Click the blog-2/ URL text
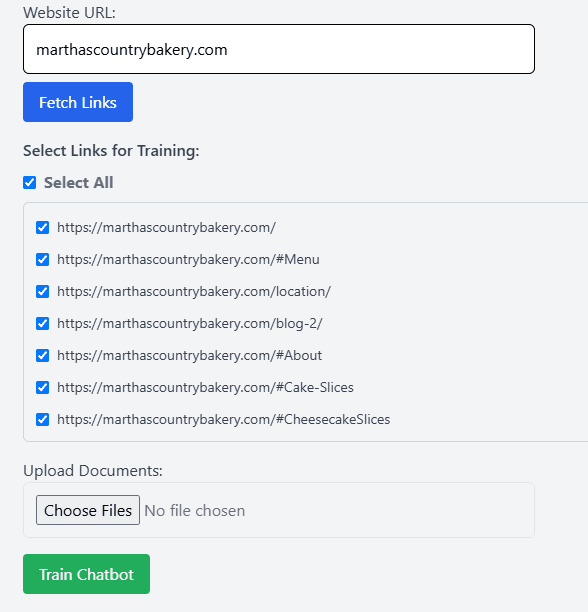Viewport: 588px width, 612px height. pyautogui.click(x=190, y=323)
